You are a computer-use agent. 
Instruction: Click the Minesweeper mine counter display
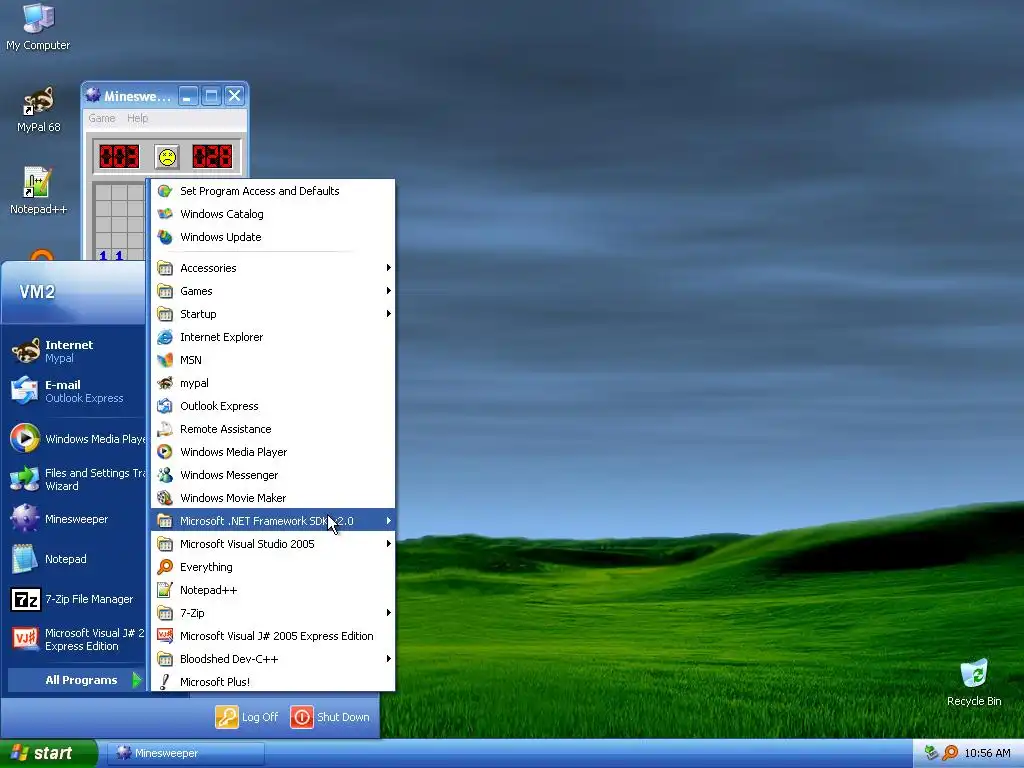coord(119,157)
